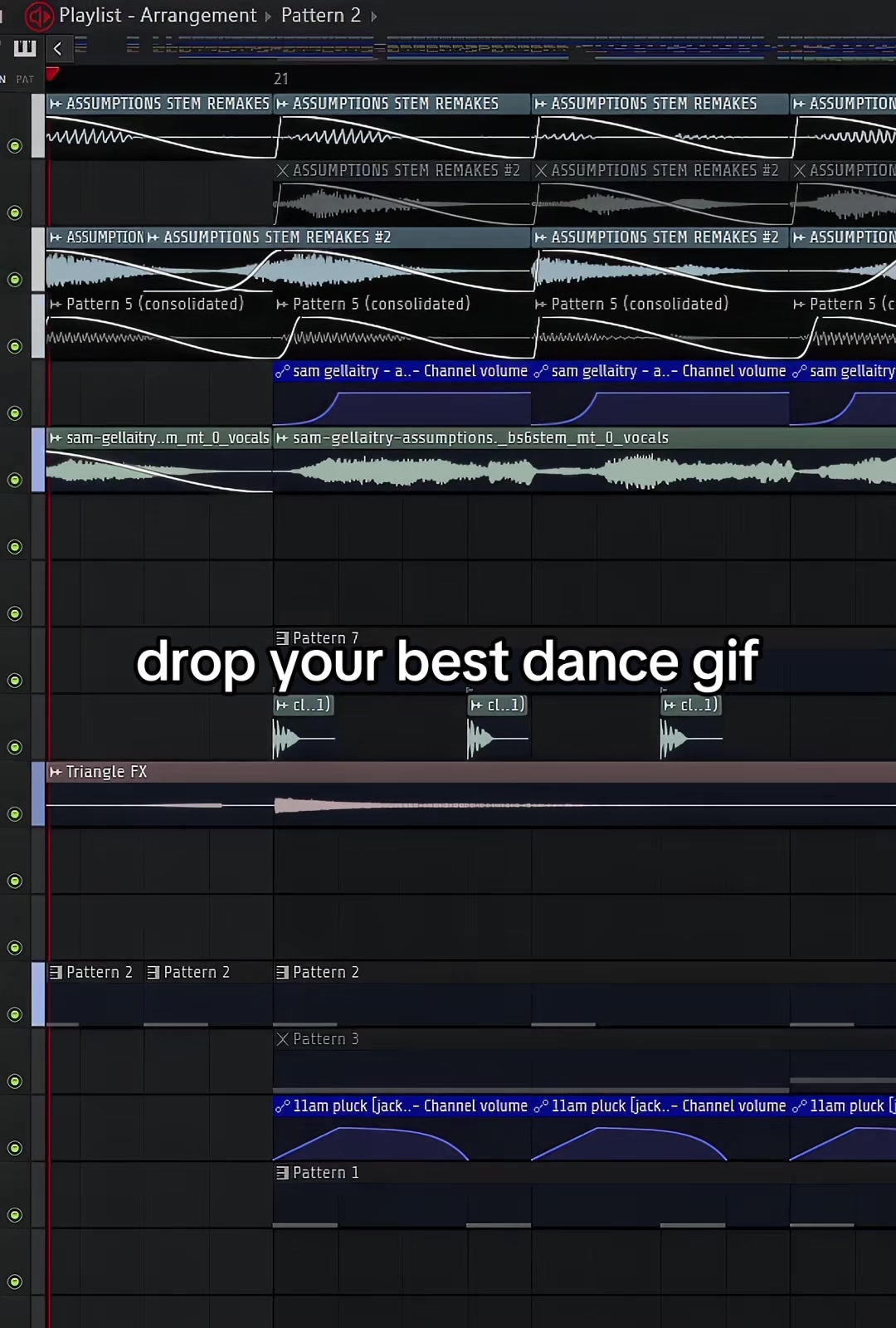Click icon of sam-gellaitry..m_mt_0_vocals clip
Image resolution: width=896 pixels, height=1328 pixels.
click(x=56, y=438)
